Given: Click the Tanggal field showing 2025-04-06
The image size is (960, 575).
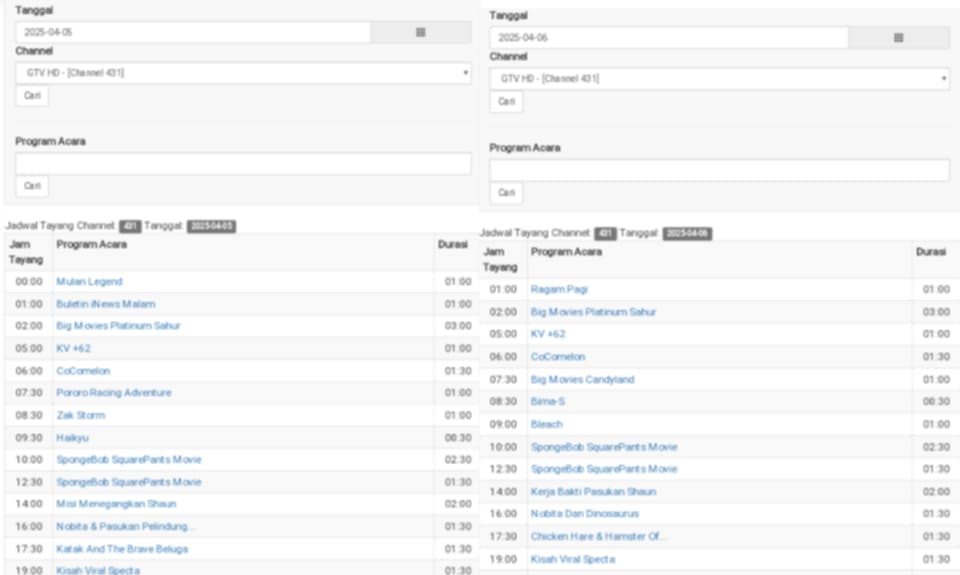Looking at the screenshot, I should 668,38.
